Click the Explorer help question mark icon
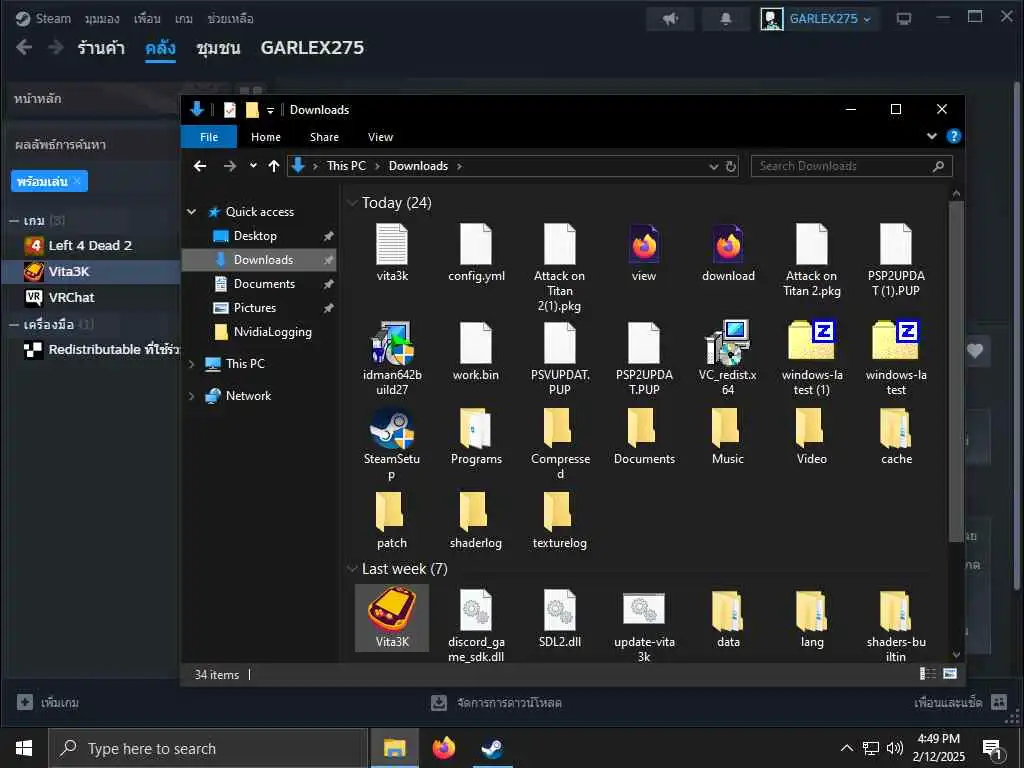 click(953, 136)
